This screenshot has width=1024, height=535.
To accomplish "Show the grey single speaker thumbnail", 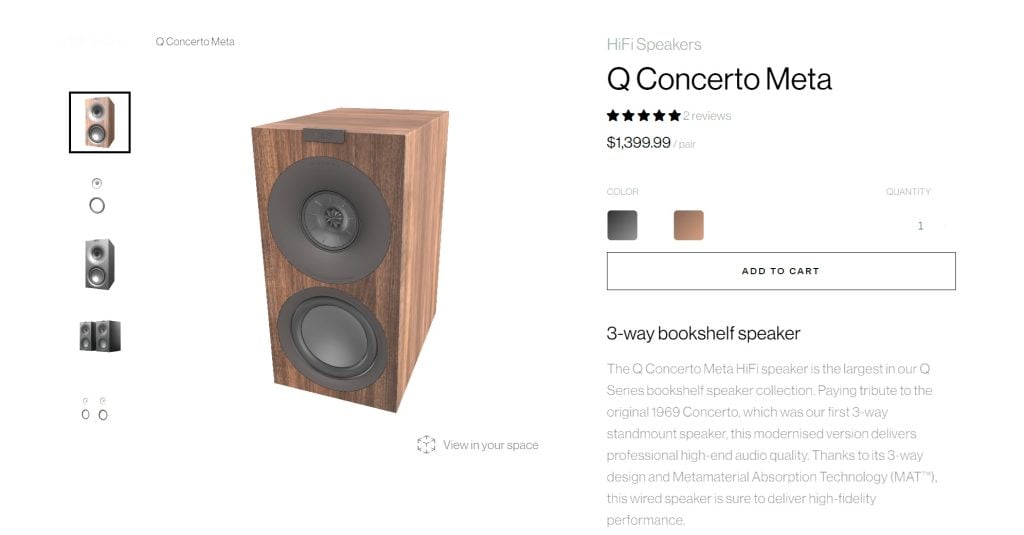I will (x=100, y=264).
